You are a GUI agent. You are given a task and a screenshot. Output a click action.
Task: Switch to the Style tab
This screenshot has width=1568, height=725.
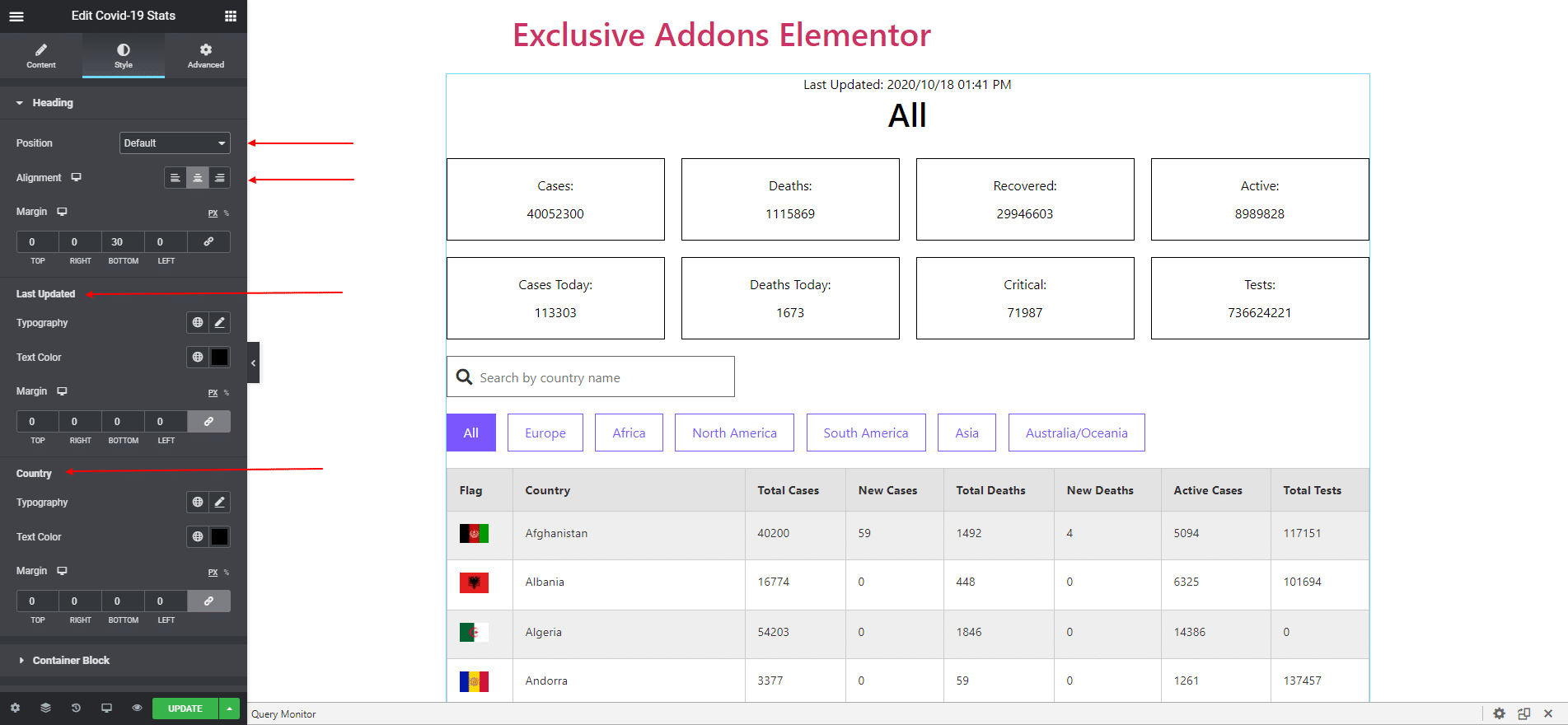coord(124,55)
